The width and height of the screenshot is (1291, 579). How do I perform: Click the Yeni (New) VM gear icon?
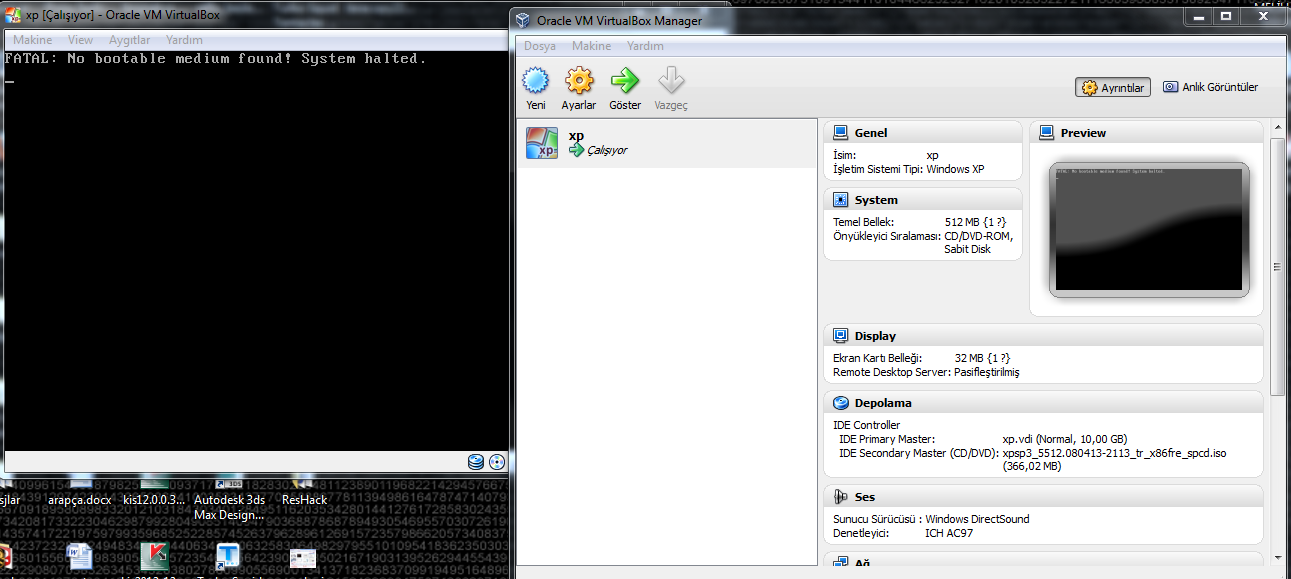pos(536,80)
